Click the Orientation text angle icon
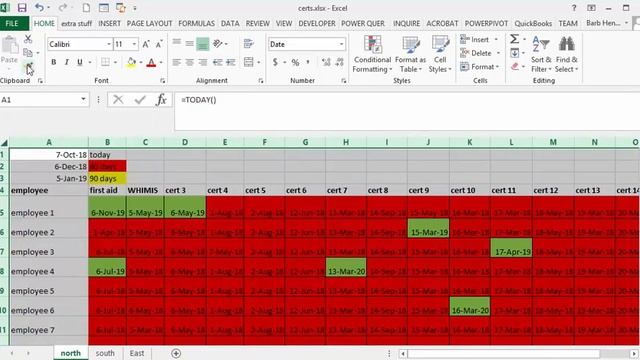This screenshot has width=640, height=360. point(218,44)
